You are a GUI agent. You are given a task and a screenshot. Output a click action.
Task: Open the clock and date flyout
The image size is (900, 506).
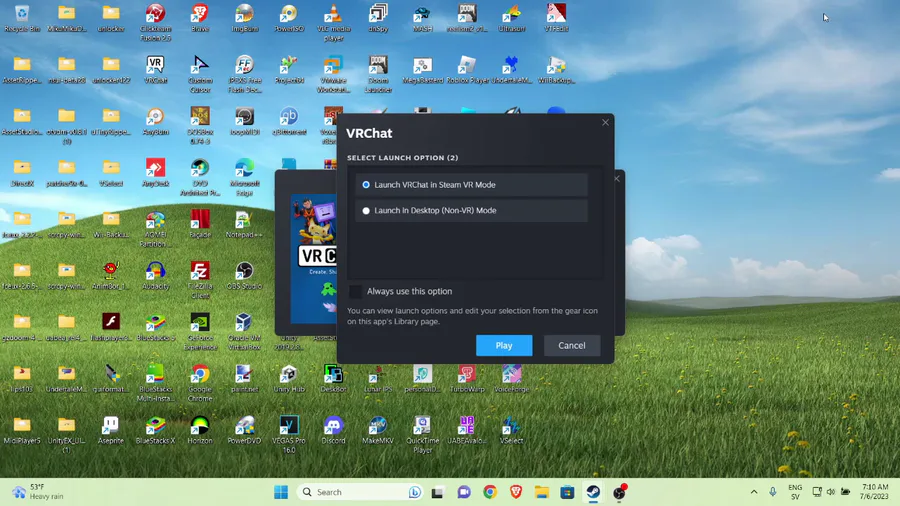pyautogui.click(x=874, y=492)
